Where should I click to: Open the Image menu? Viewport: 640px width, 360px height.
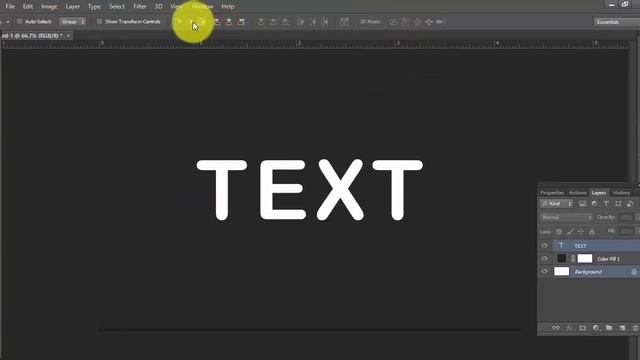(x=49, y=7)
